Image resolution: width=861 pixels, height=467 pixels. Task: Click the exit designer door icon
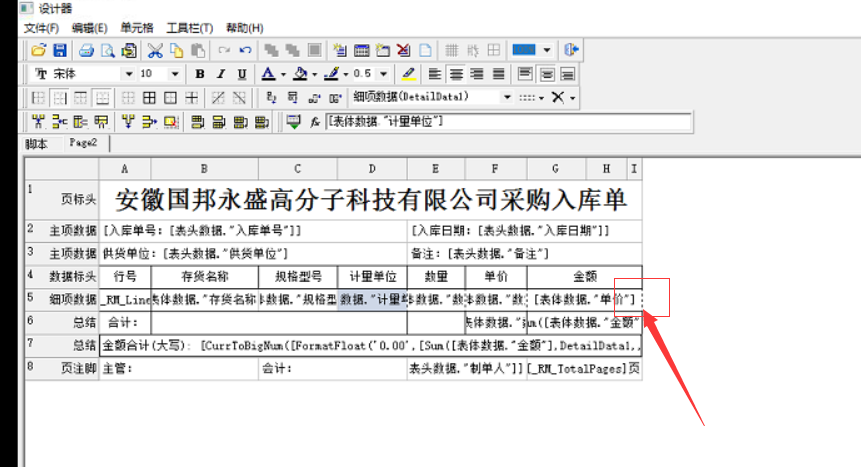(x=571, y=50)
